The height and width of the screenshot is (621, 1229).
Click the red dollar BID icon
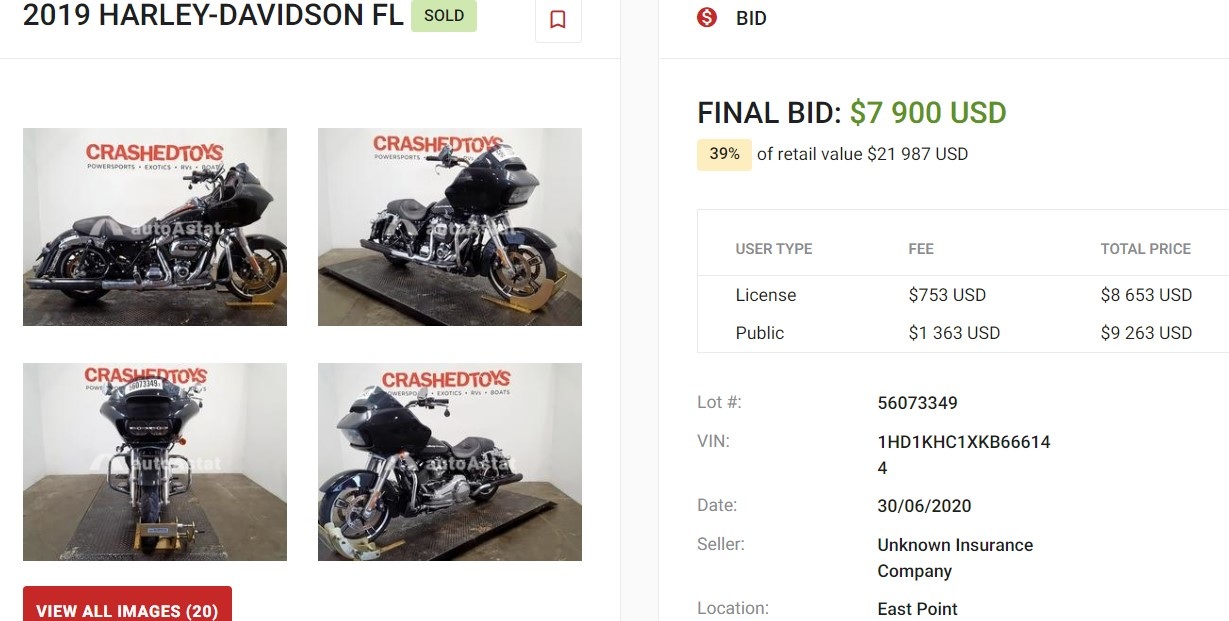pos(707,17)
